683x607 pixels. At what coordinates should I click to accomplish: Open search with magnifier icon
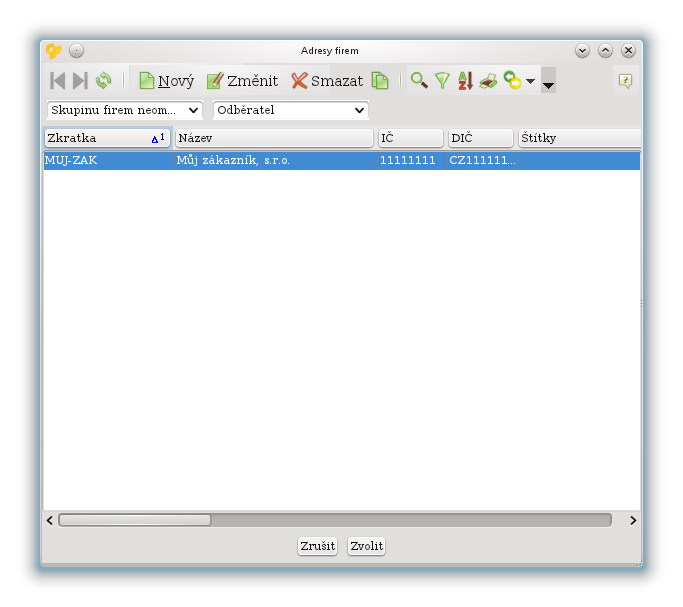(419, 81)
